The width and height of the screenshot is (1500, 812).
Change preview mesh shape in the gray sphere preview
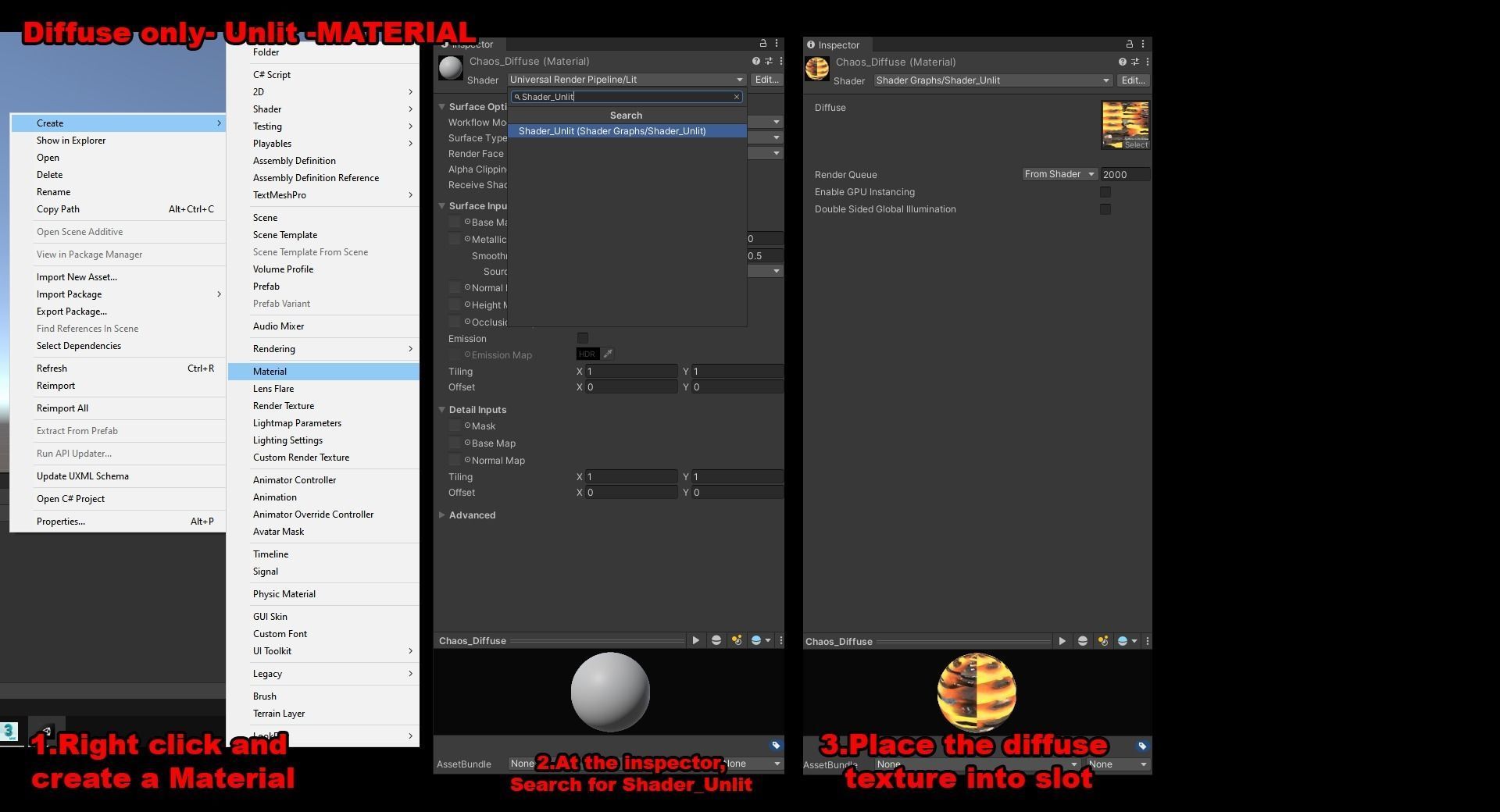[x=716, y=640]
